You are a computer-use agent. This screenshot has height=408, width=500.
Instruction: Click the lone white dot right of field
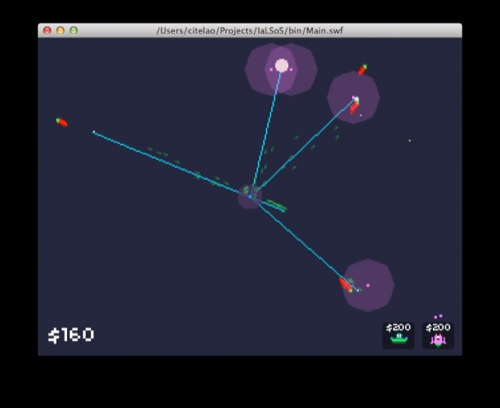pyautogui.click(x=410, y=141)
